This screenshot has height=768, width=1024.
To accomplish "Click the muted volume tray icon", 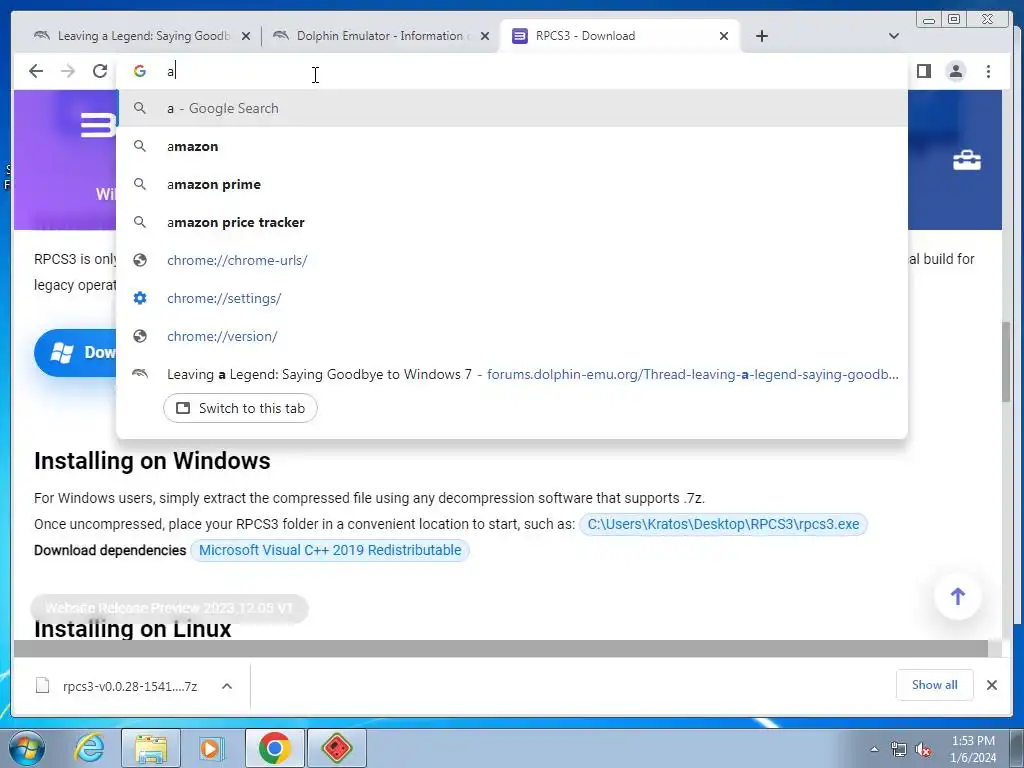I will click(x=923, y=749).
